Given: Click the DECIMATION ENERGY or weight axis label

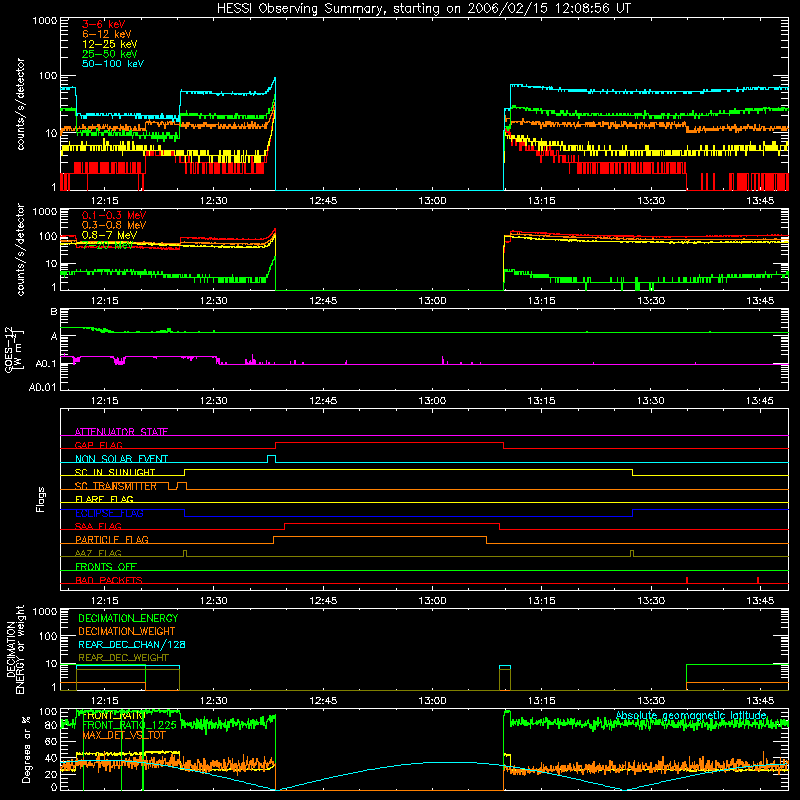Looking at the screenshot, I should pyautogui.click(x=15, y=649).
